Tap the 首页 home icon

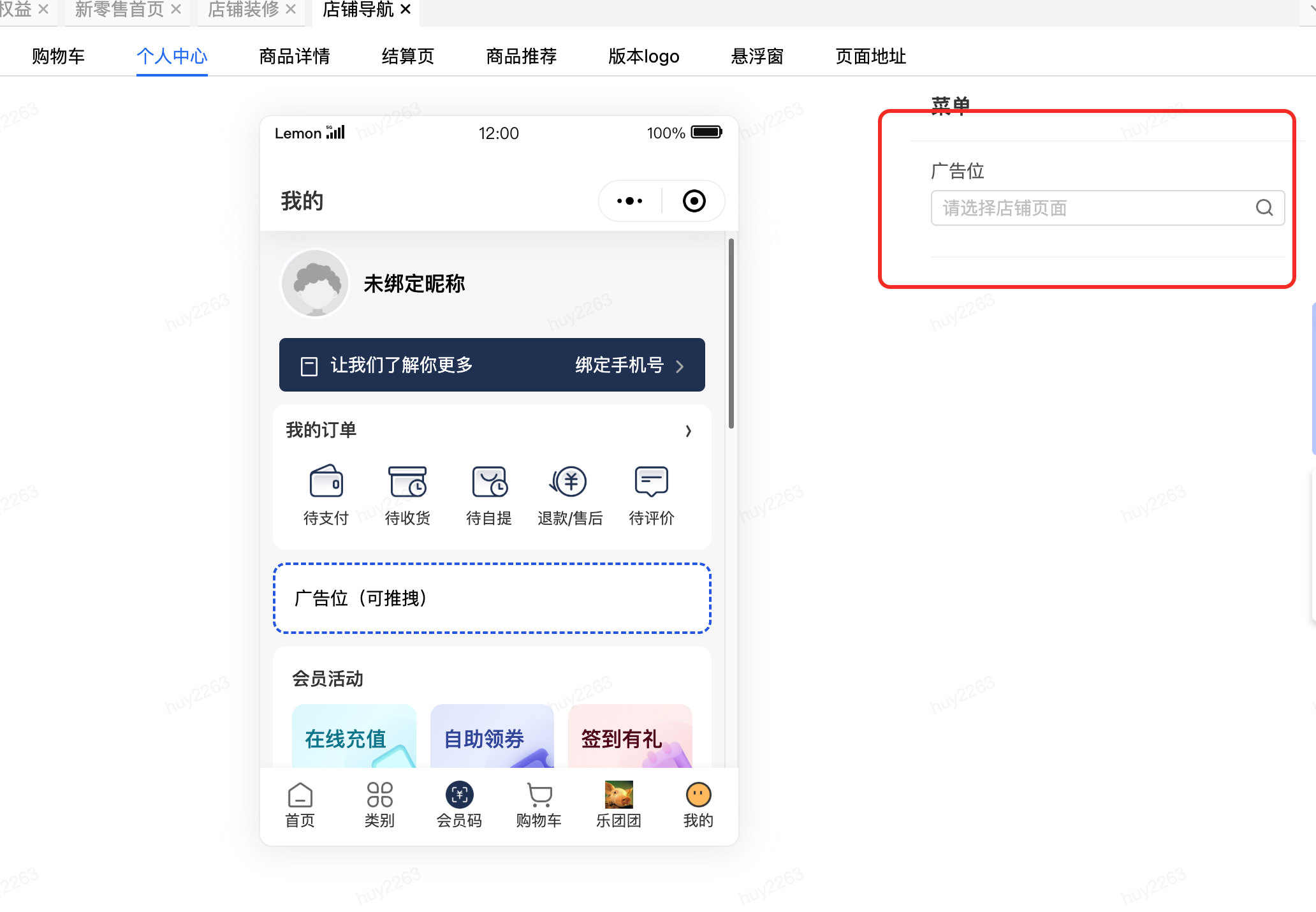(300, 795)
